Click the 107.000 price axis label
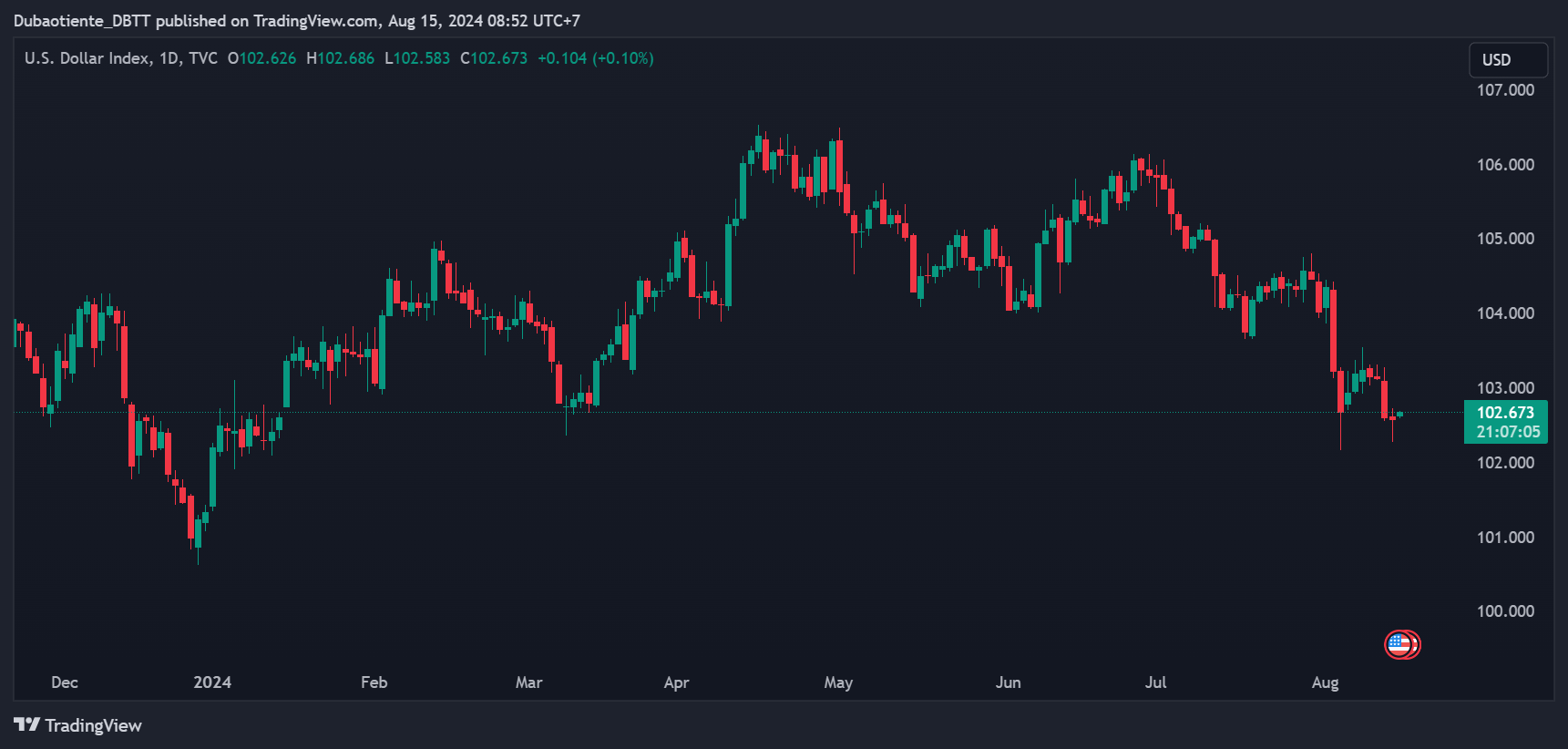 pyautogui.click(x=1505, y=90)
